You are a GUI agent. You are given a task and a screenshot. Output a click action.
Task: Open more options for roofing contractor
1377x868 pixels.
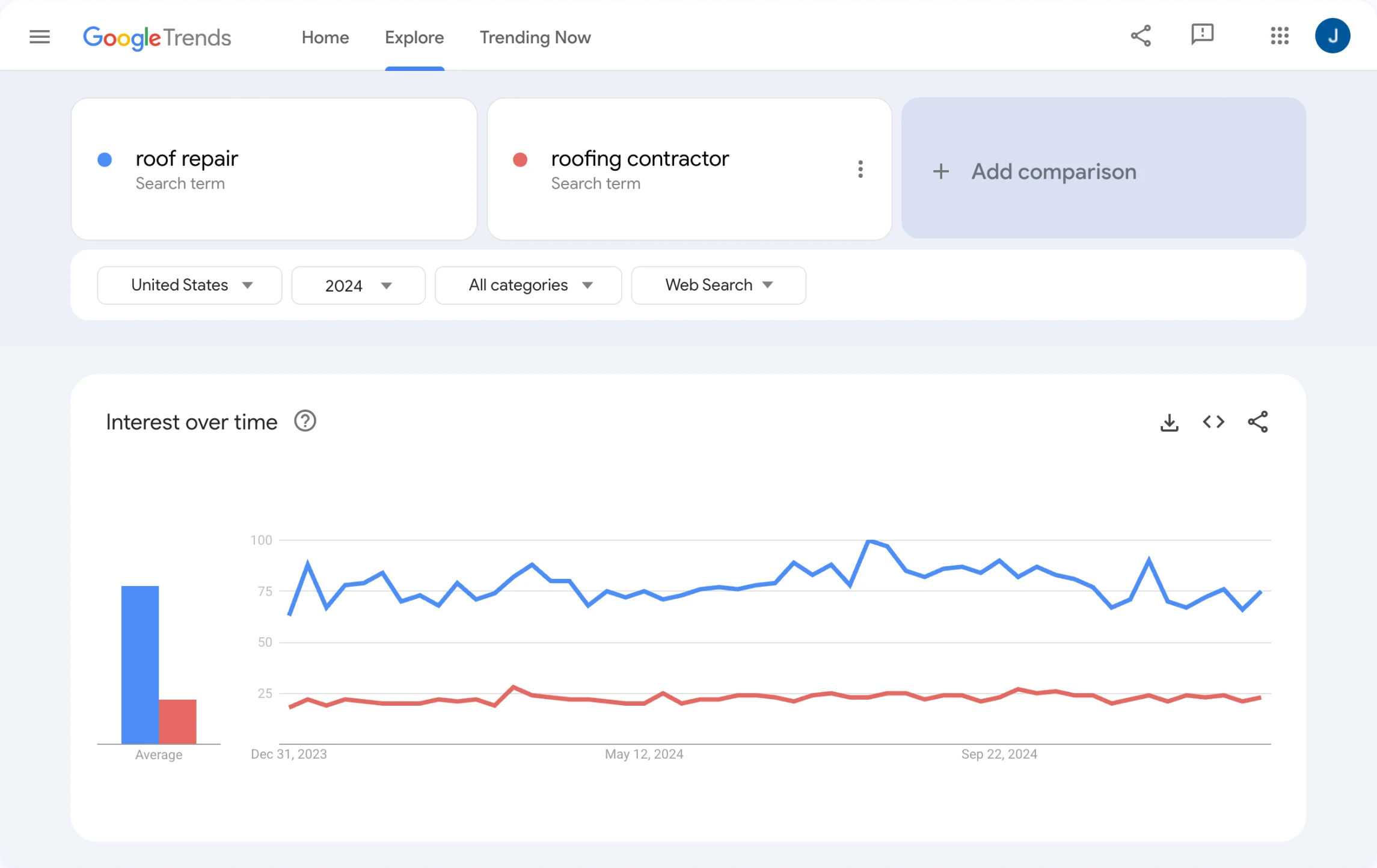860,170
